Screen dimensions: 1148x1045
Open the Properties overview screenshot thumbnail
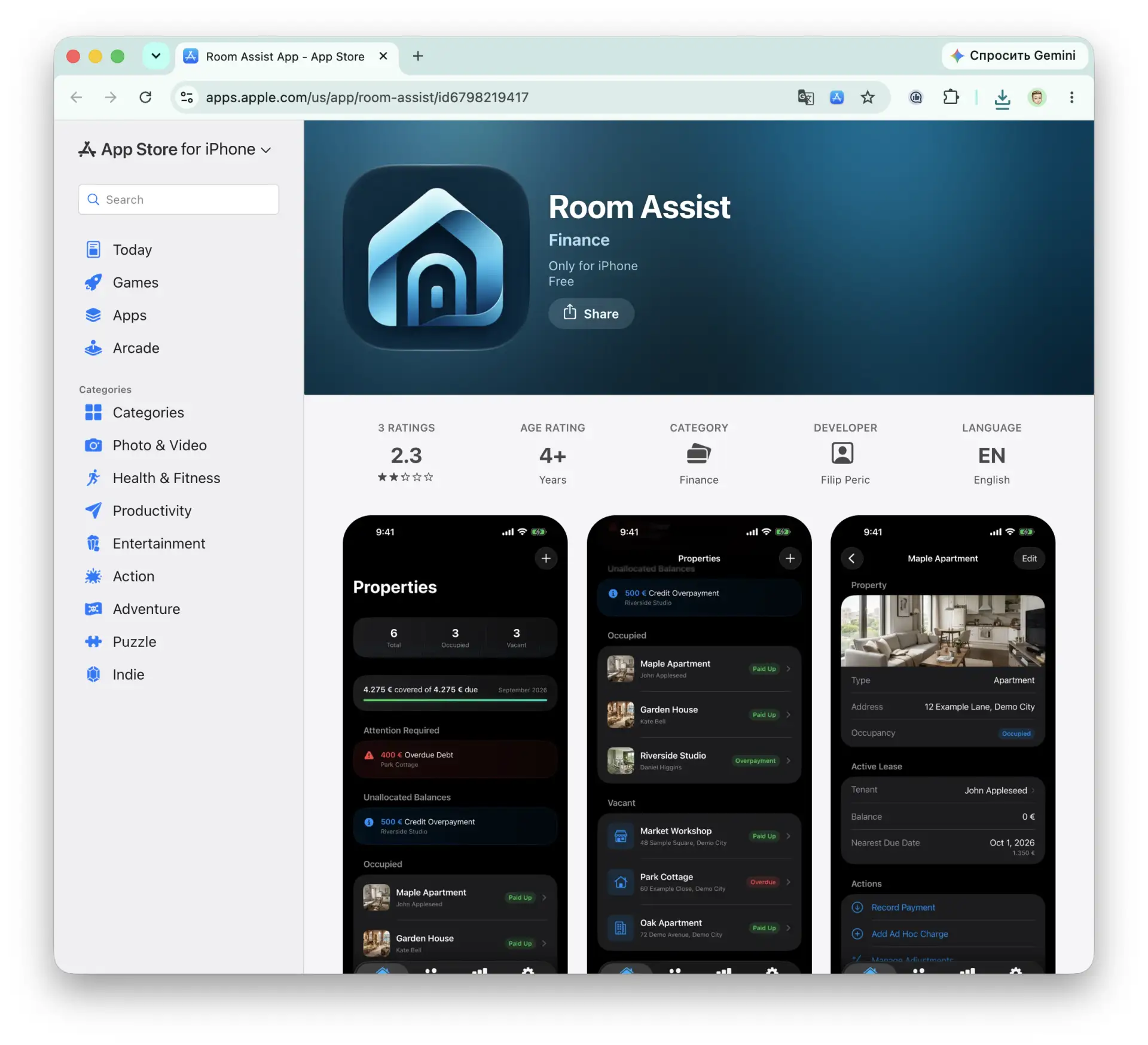(455, 744)
